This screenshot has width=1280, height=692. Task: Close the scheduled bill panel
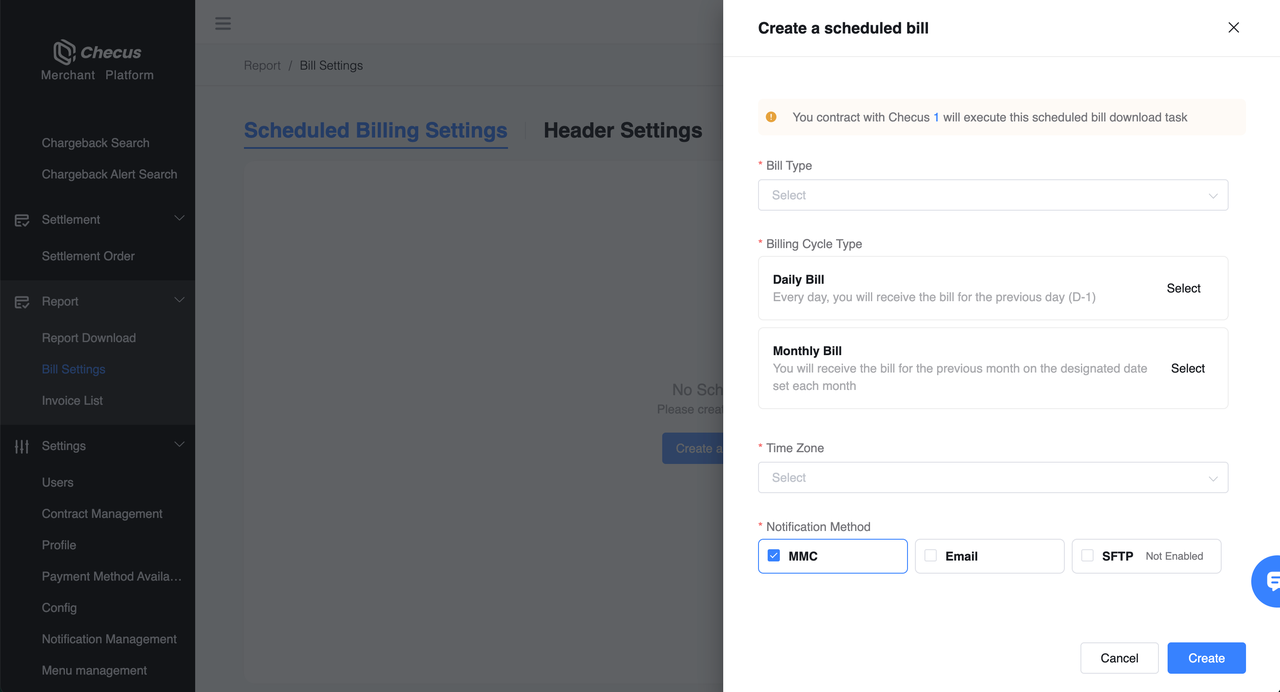tap(1233, 28)
